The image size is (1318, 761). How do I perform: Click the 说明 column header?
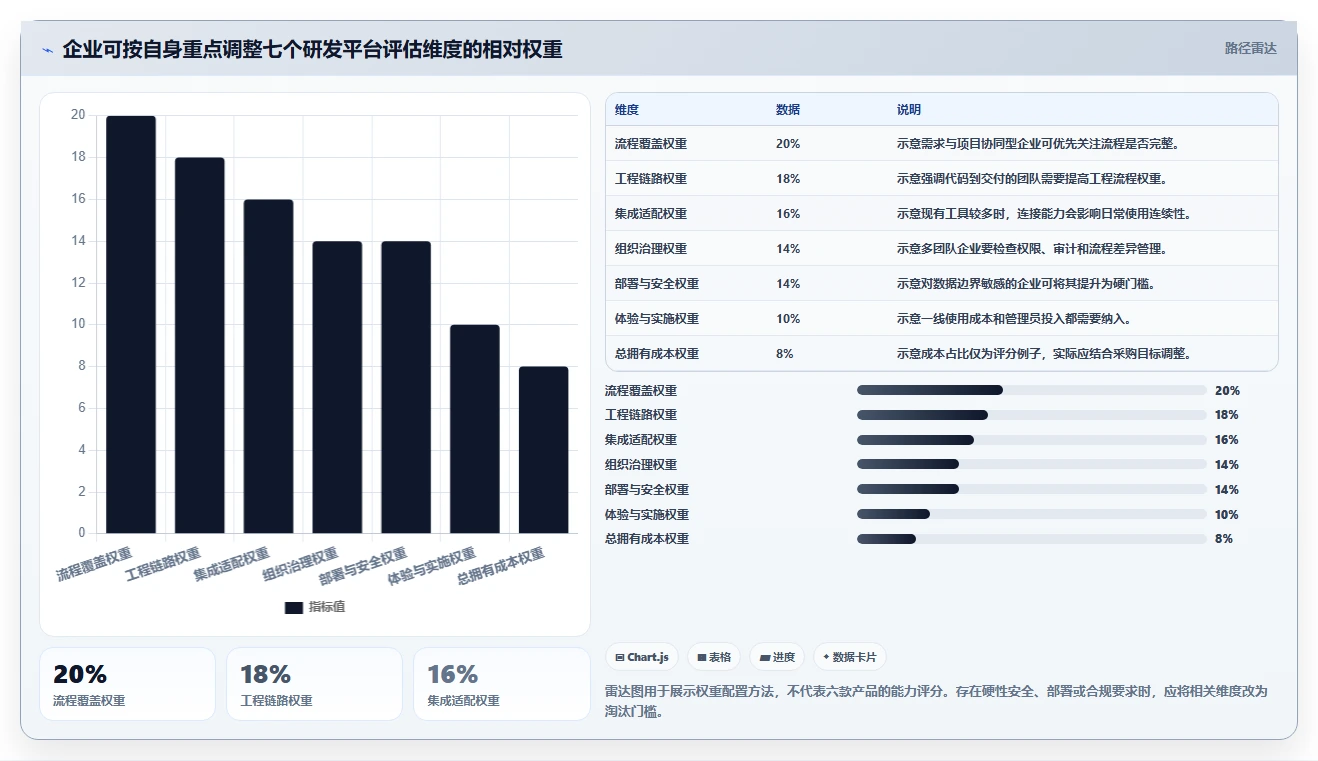click(x=909, y=109)
